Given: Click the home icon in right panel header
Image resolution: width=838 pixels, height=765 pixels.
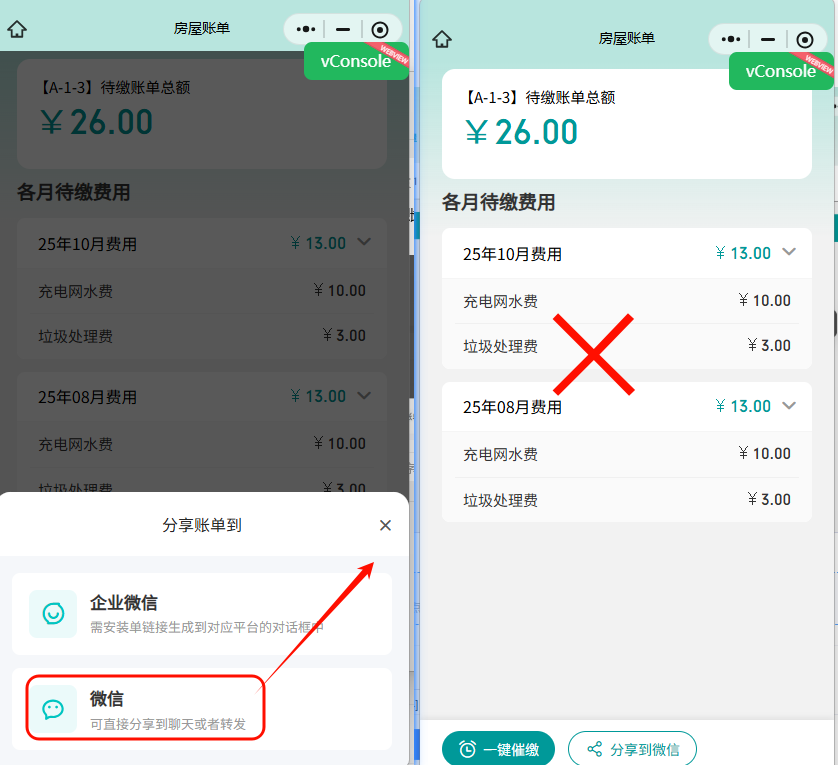Looking at the screenshot, I should [442, 39].
